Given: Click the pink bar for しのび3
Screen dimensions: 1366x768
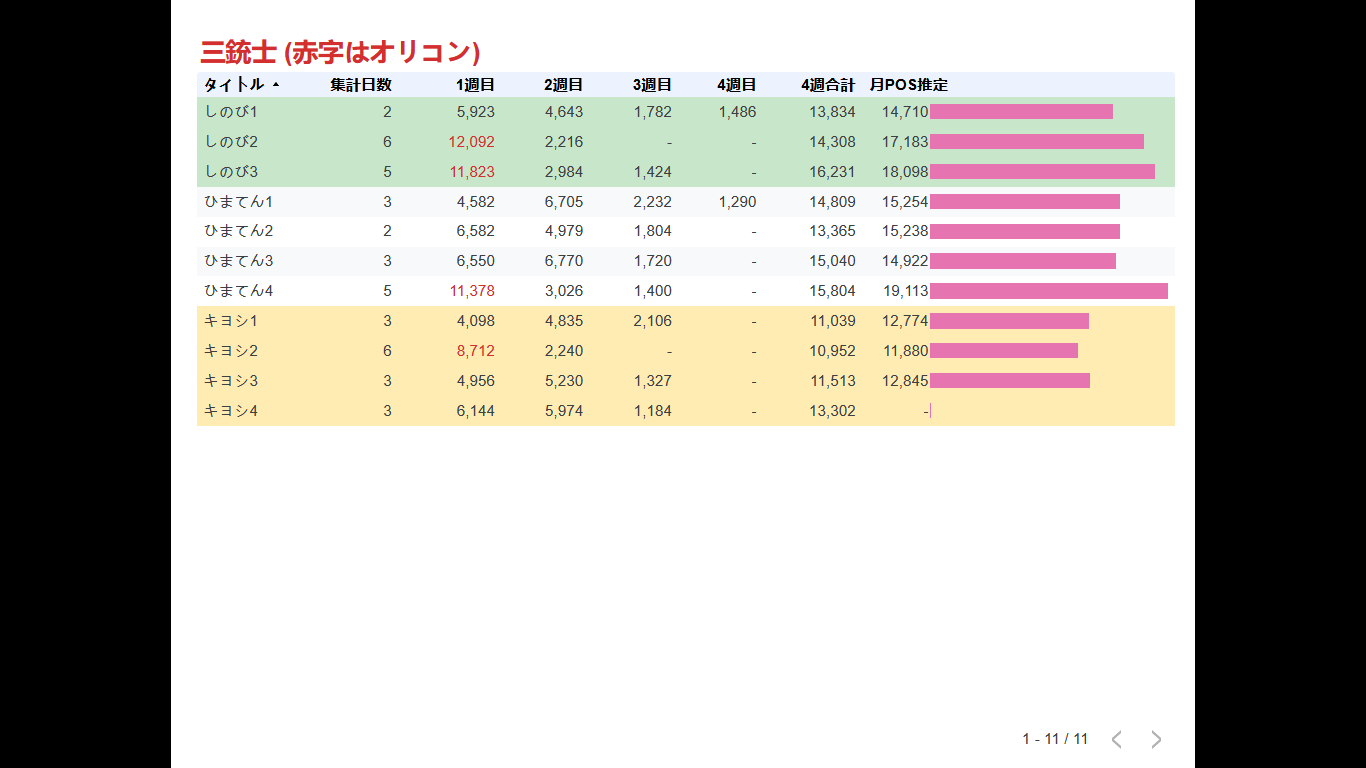Looking at the screenshot, I should pos(1042,172).
